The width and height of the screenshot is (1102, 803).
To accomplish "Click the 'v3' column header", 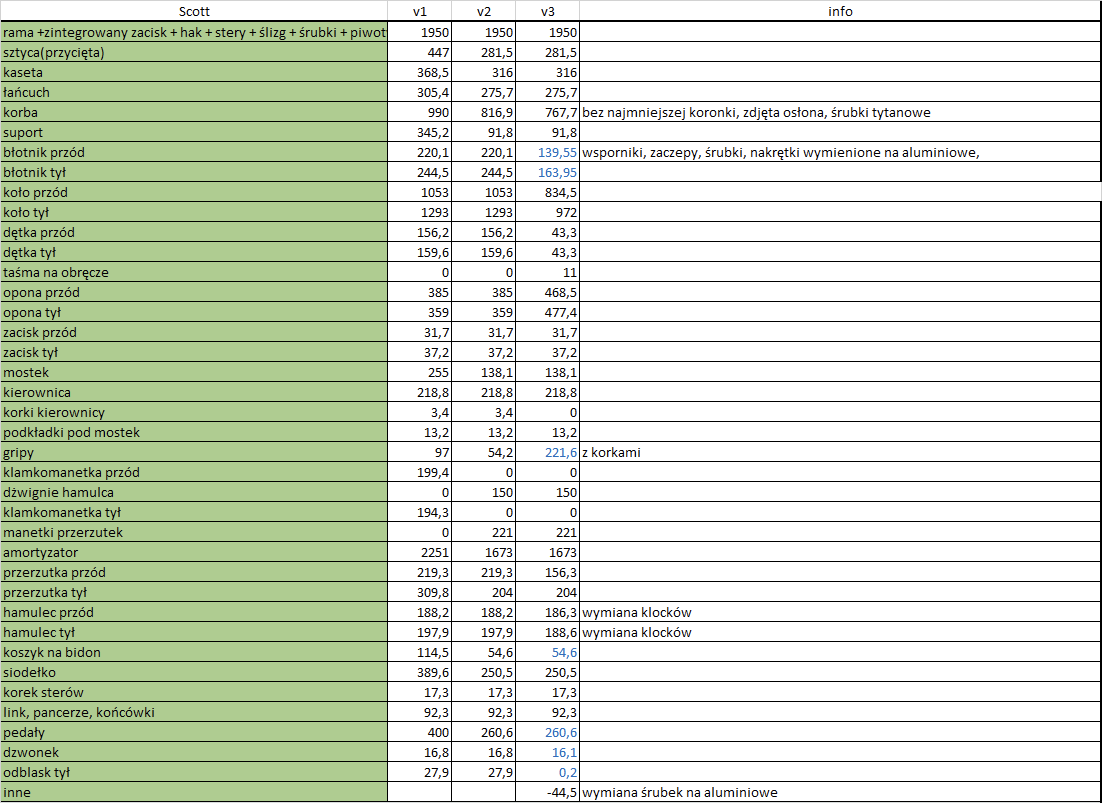I will tap(547, 12).
